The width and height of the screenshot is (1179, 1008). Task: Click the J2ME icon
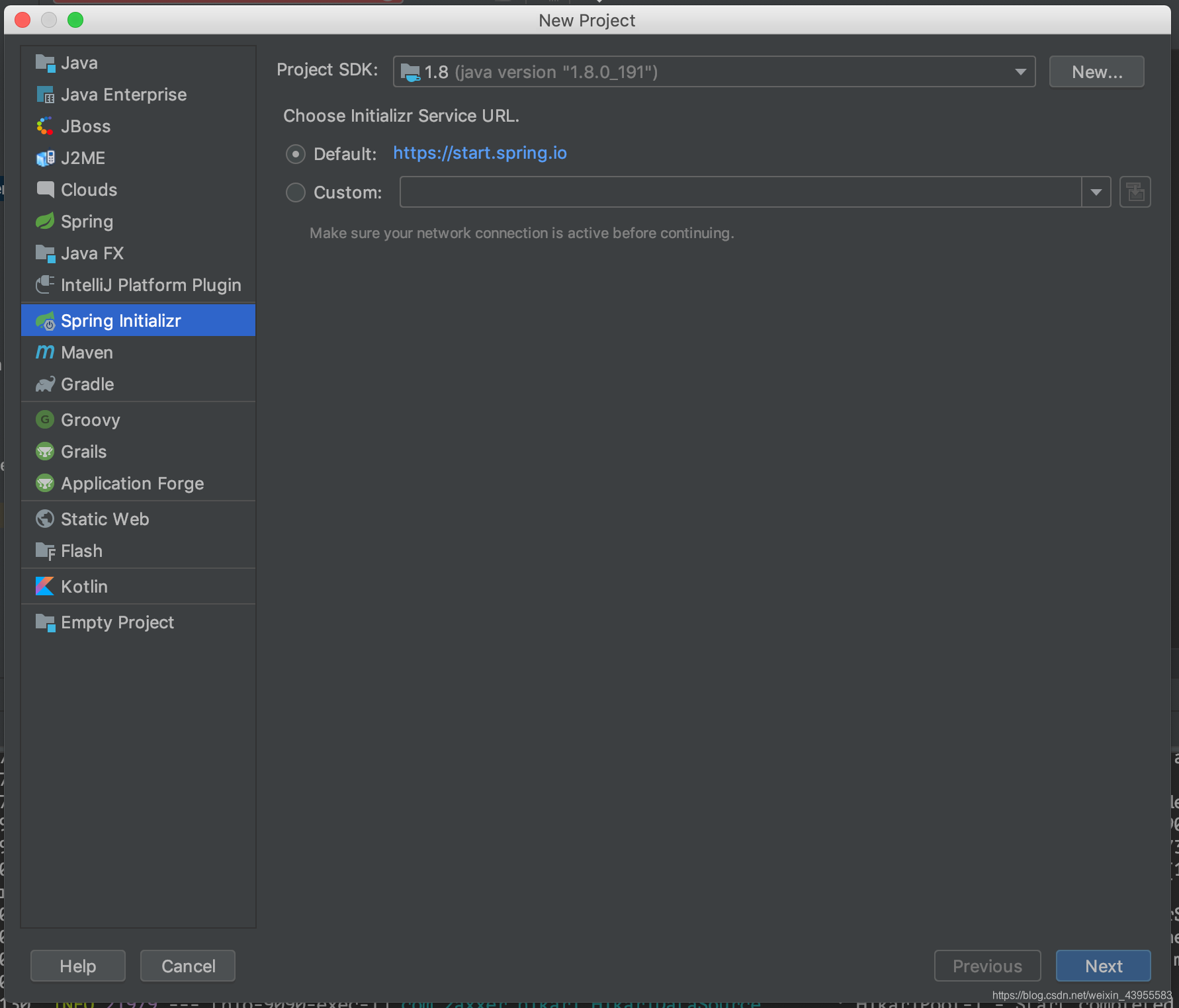45,158
